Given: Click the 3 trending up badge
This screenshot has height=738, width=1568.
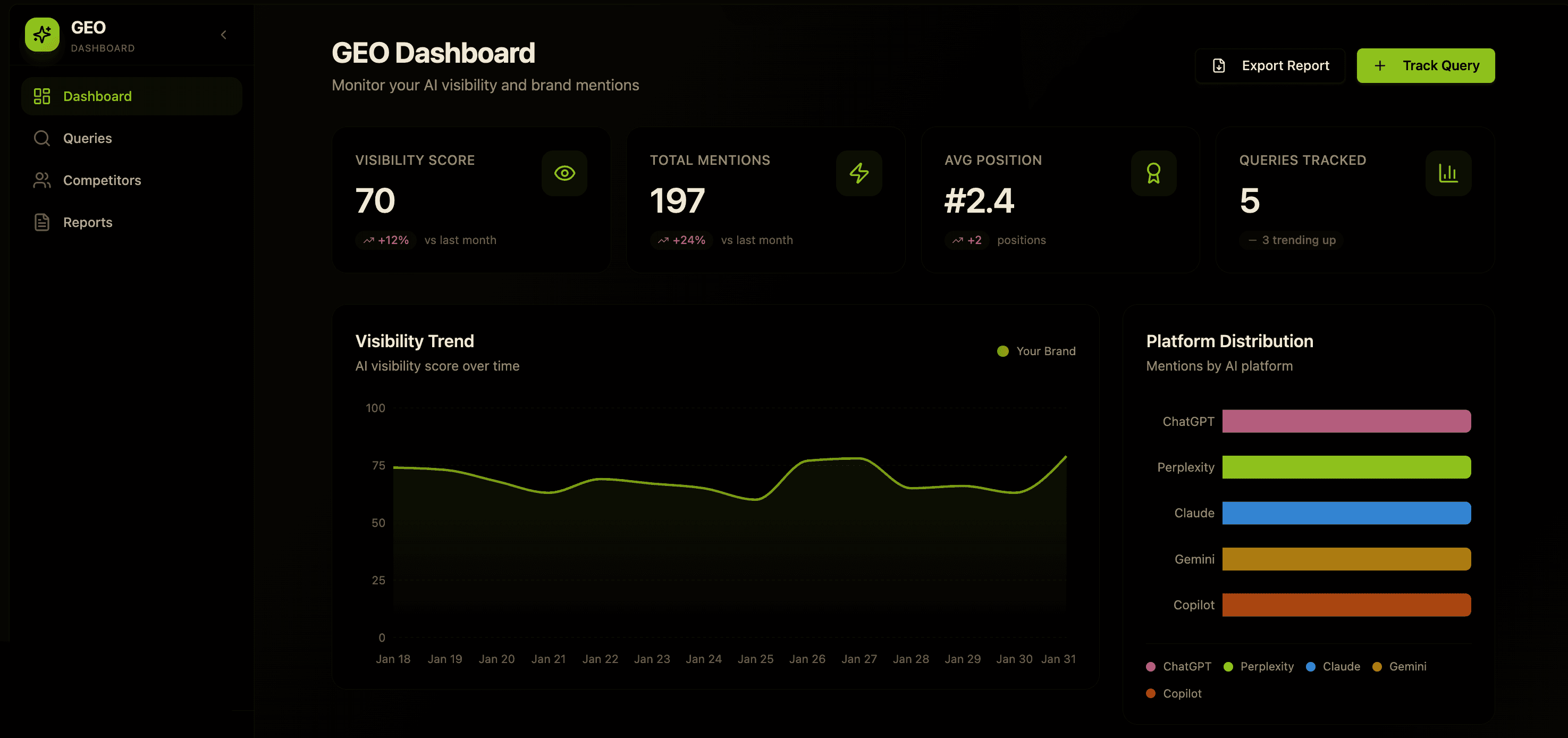Looking at the screenshot, I should pyautogui.click(x=1291, y=240).
